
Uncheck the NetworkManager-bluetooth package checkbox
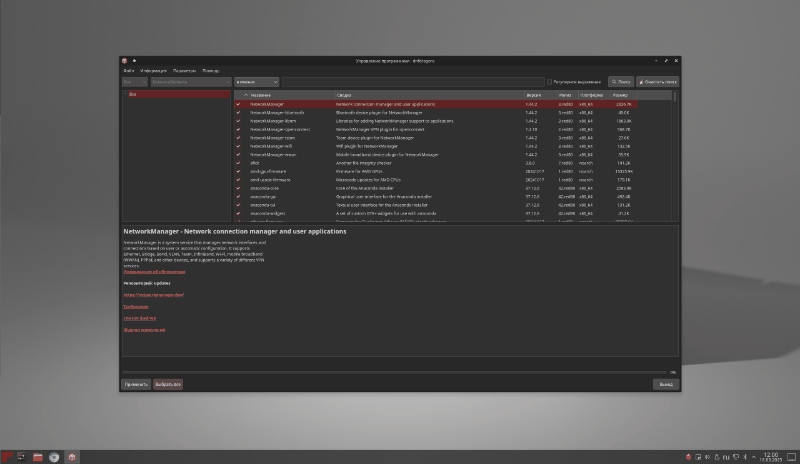[238, 112]
